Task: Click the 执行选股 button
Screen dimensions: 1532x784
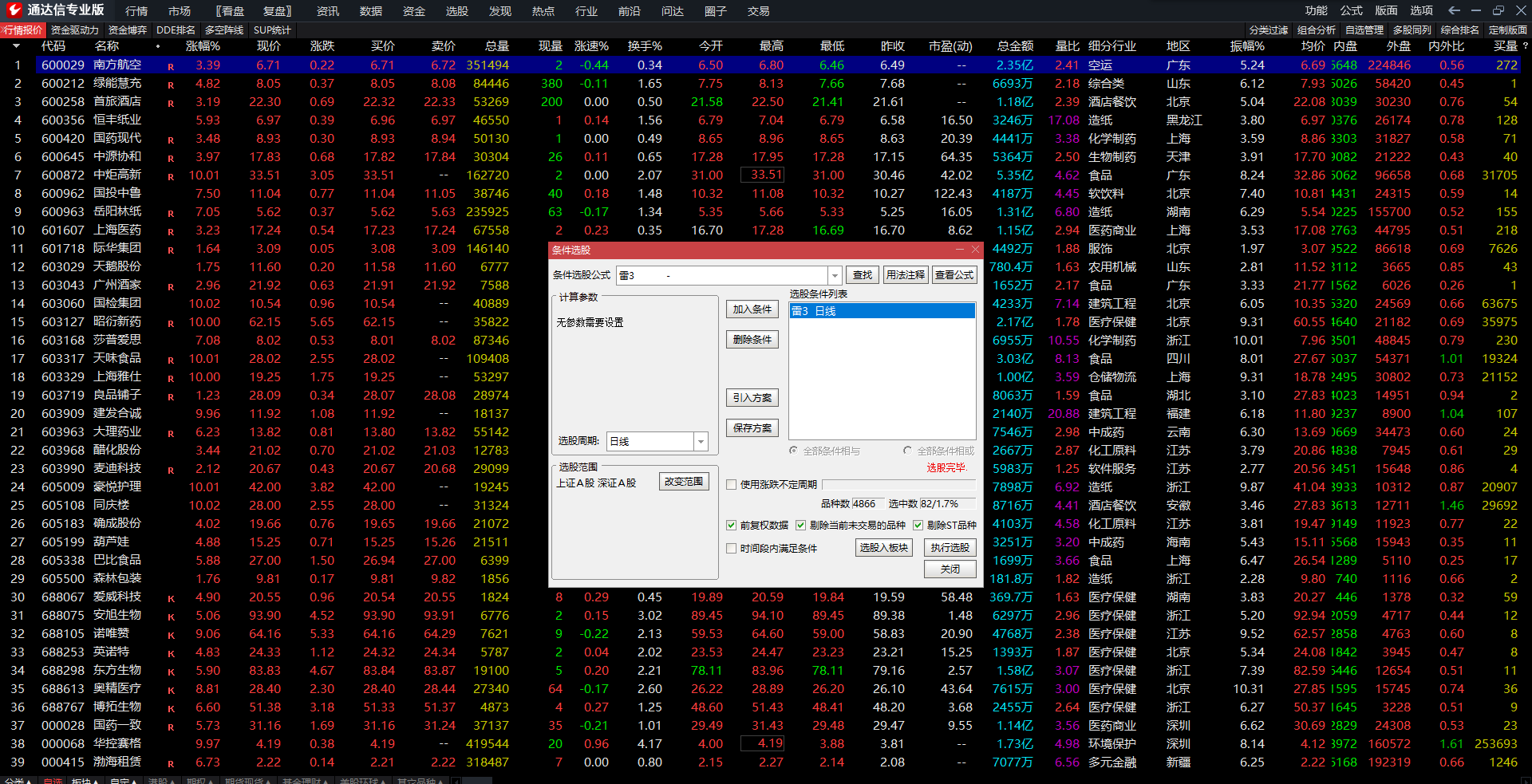Action: (950, 548)
